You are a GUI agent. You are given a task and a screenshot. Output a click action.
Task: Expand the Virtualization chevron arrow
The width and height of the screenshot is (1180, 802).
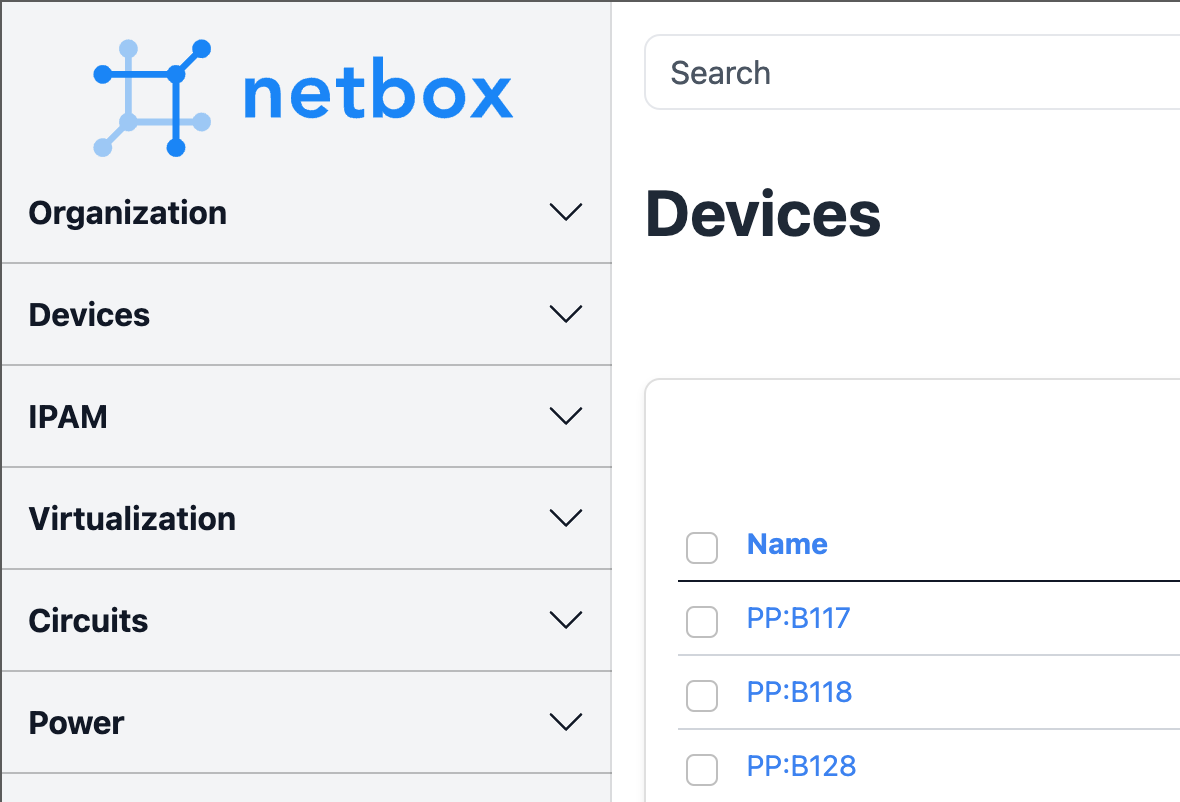[566, 518]
